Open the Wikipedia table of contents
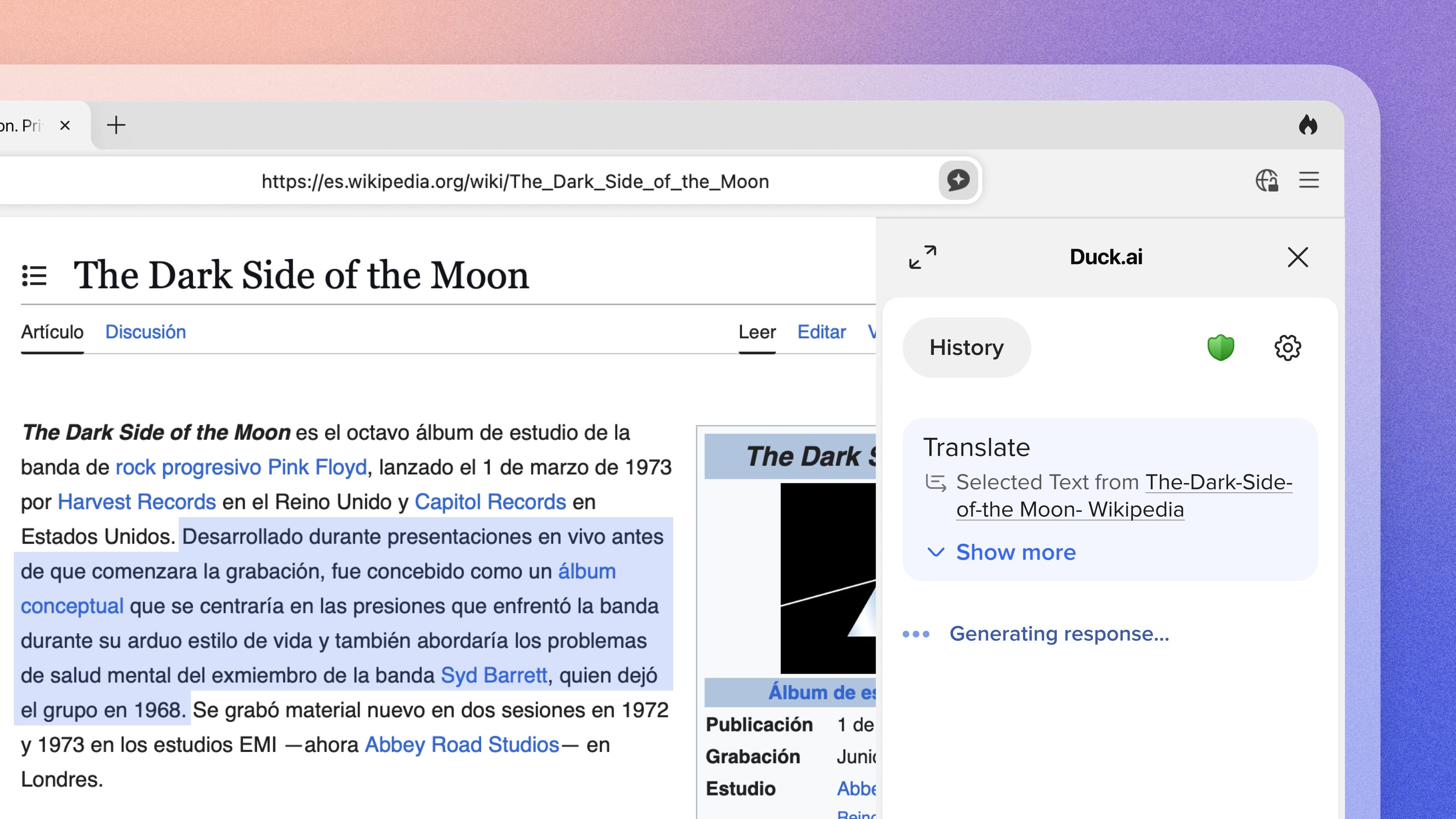 pyautogui.click(x=34, y=276)
